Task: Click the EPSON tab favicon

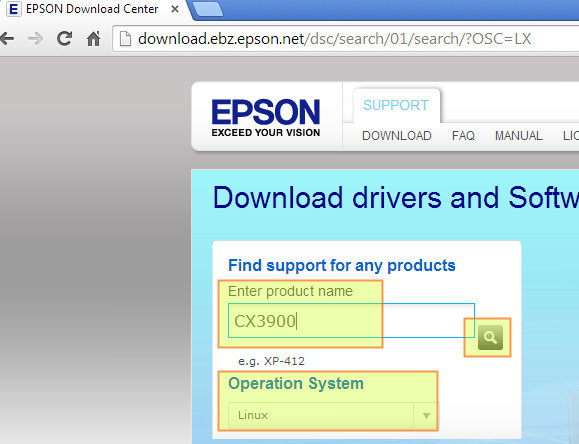Action: [x=13, y=9]
